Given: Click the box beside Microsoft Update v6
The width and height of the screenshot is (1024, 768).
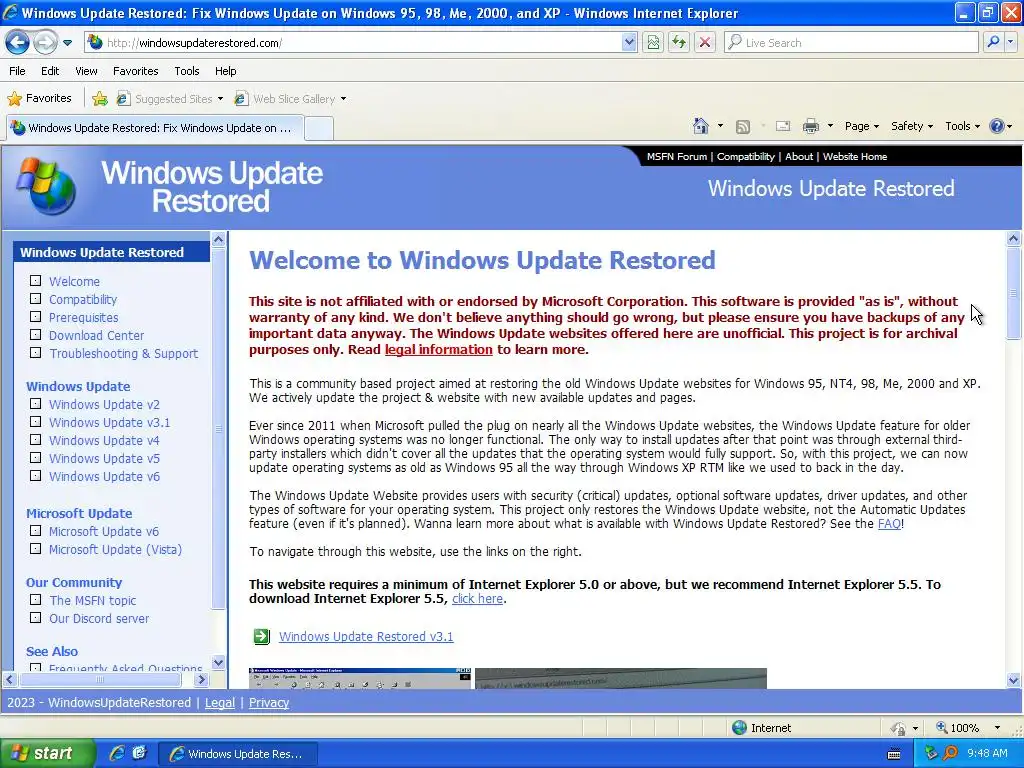Looking at the screenshot, I should tap(35, 531).
